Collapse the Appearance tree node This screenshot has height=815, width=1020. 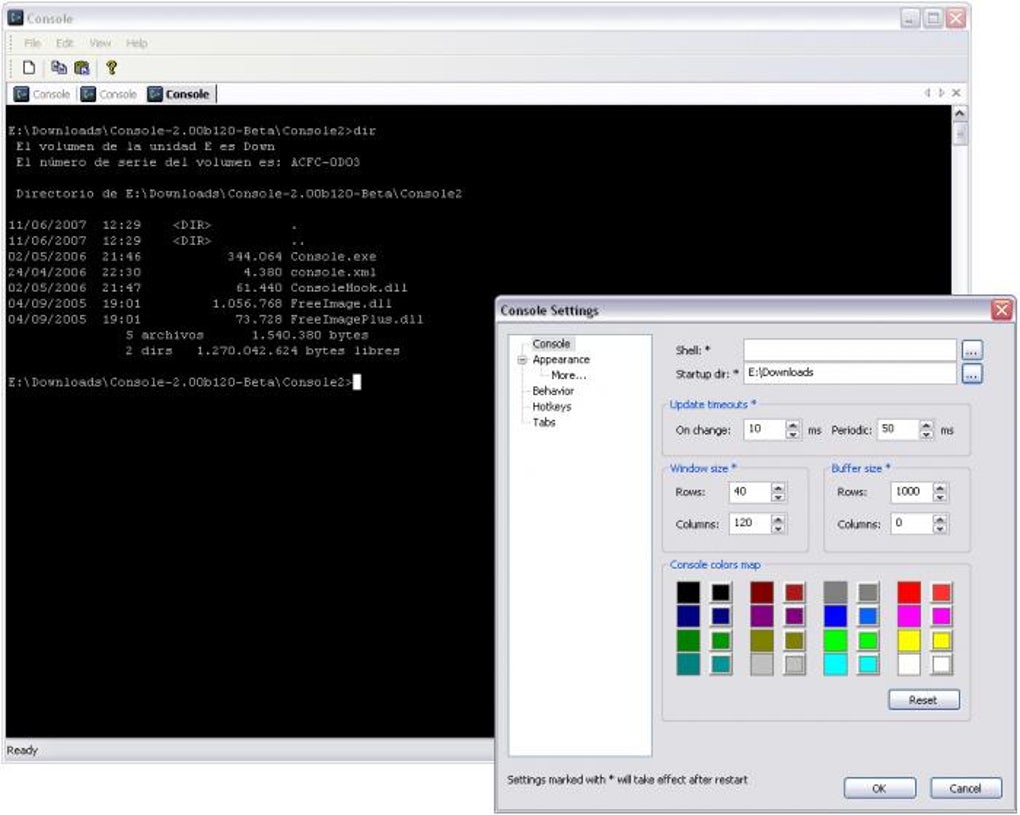522,360
